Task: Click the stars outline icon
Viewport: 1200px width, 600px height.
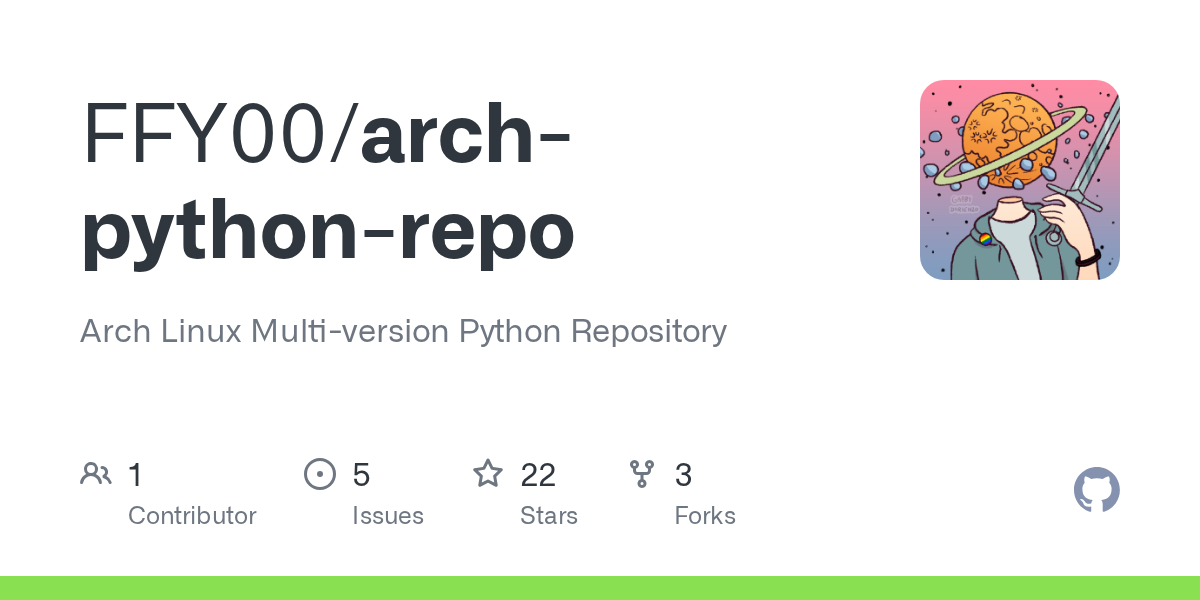Action: coord(488,473)
